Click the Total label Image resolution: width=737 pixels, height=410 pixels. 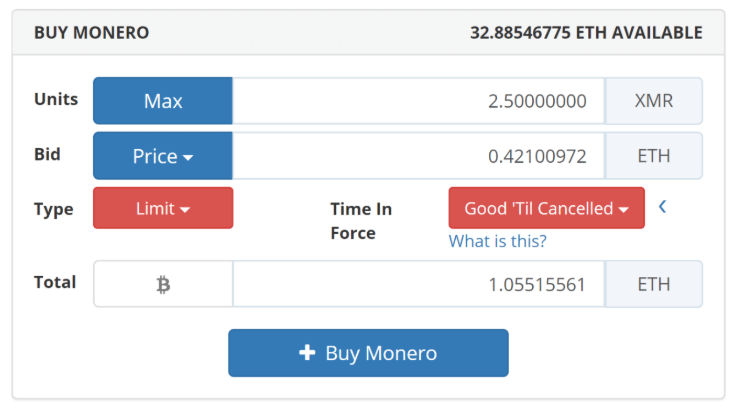tap(55, 282)
